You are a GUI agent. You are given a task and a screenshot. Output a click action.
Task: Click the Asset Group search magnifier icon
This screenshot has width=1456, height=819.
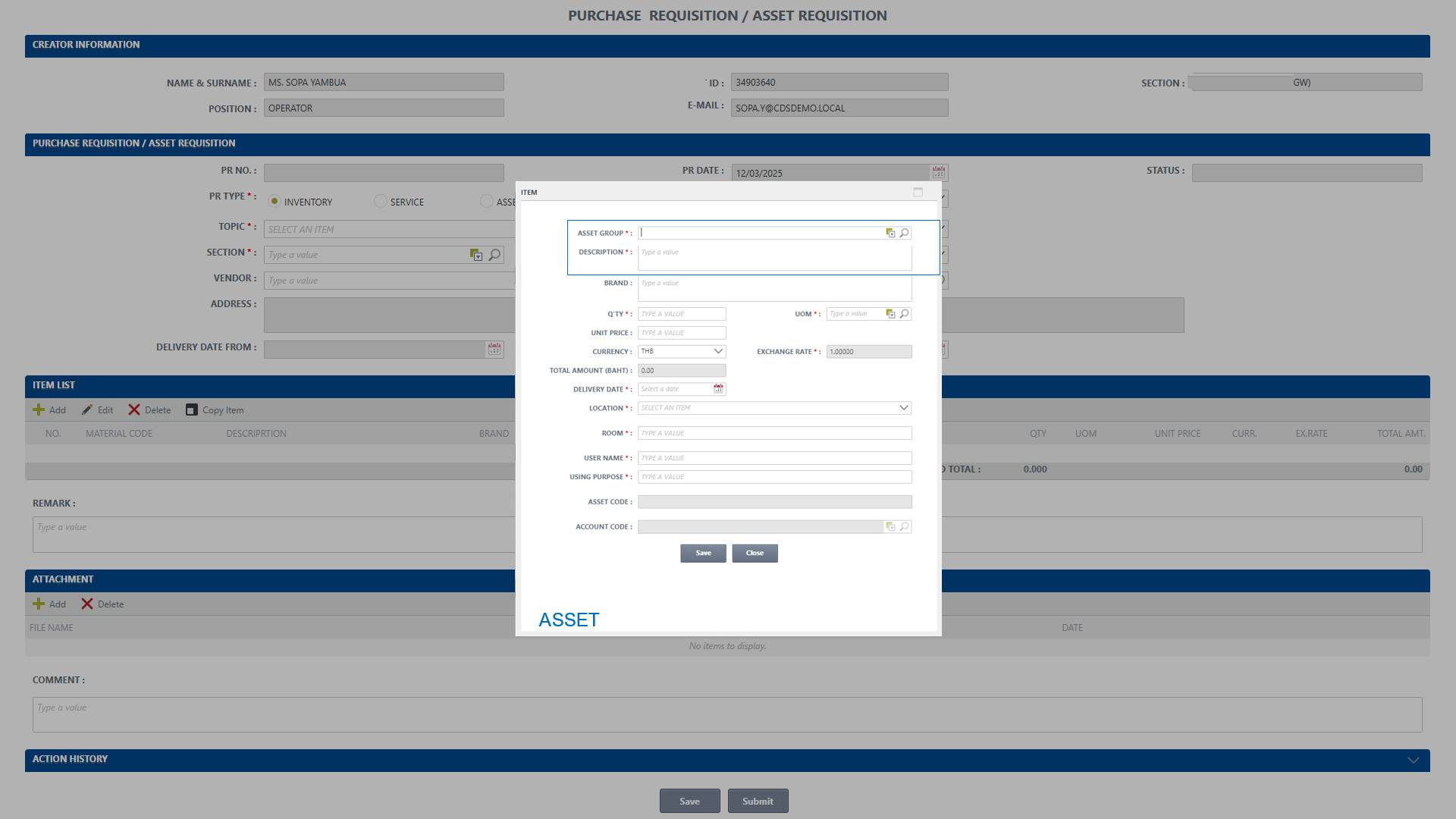(x=904, y=233)
